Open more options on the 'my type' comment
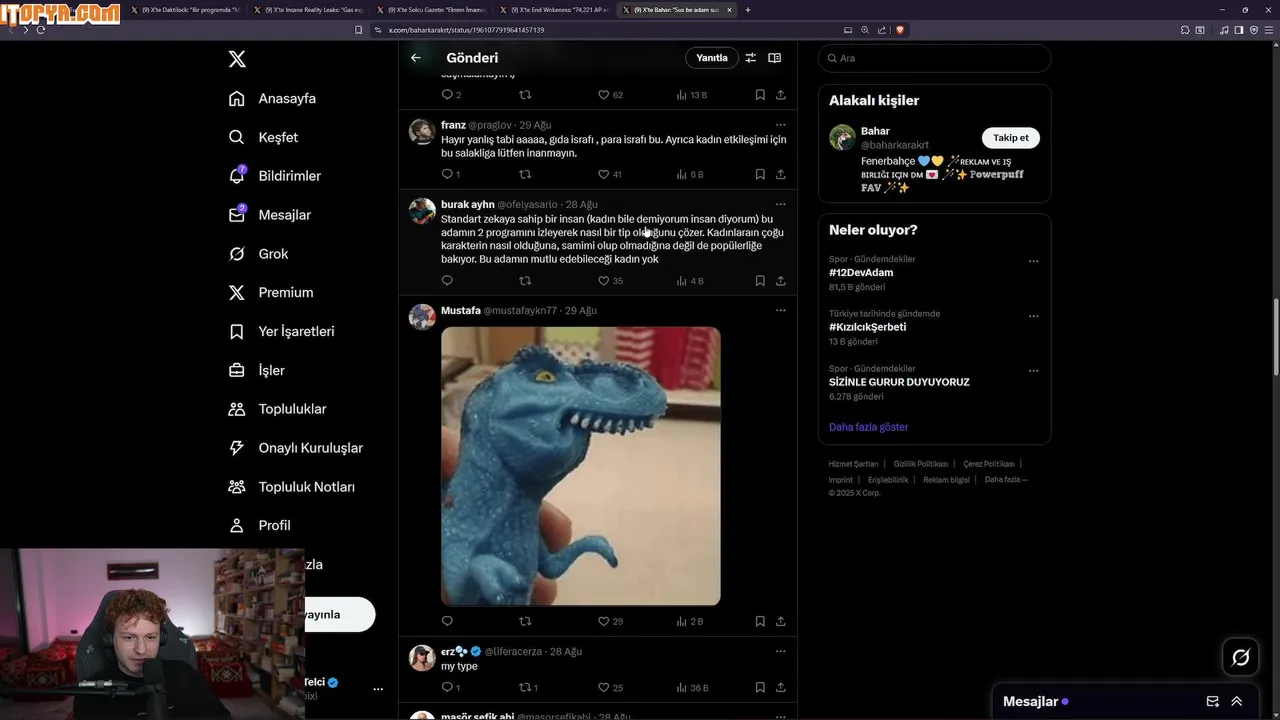Viewport: 1280px width, 720px height. pos(781,651)
